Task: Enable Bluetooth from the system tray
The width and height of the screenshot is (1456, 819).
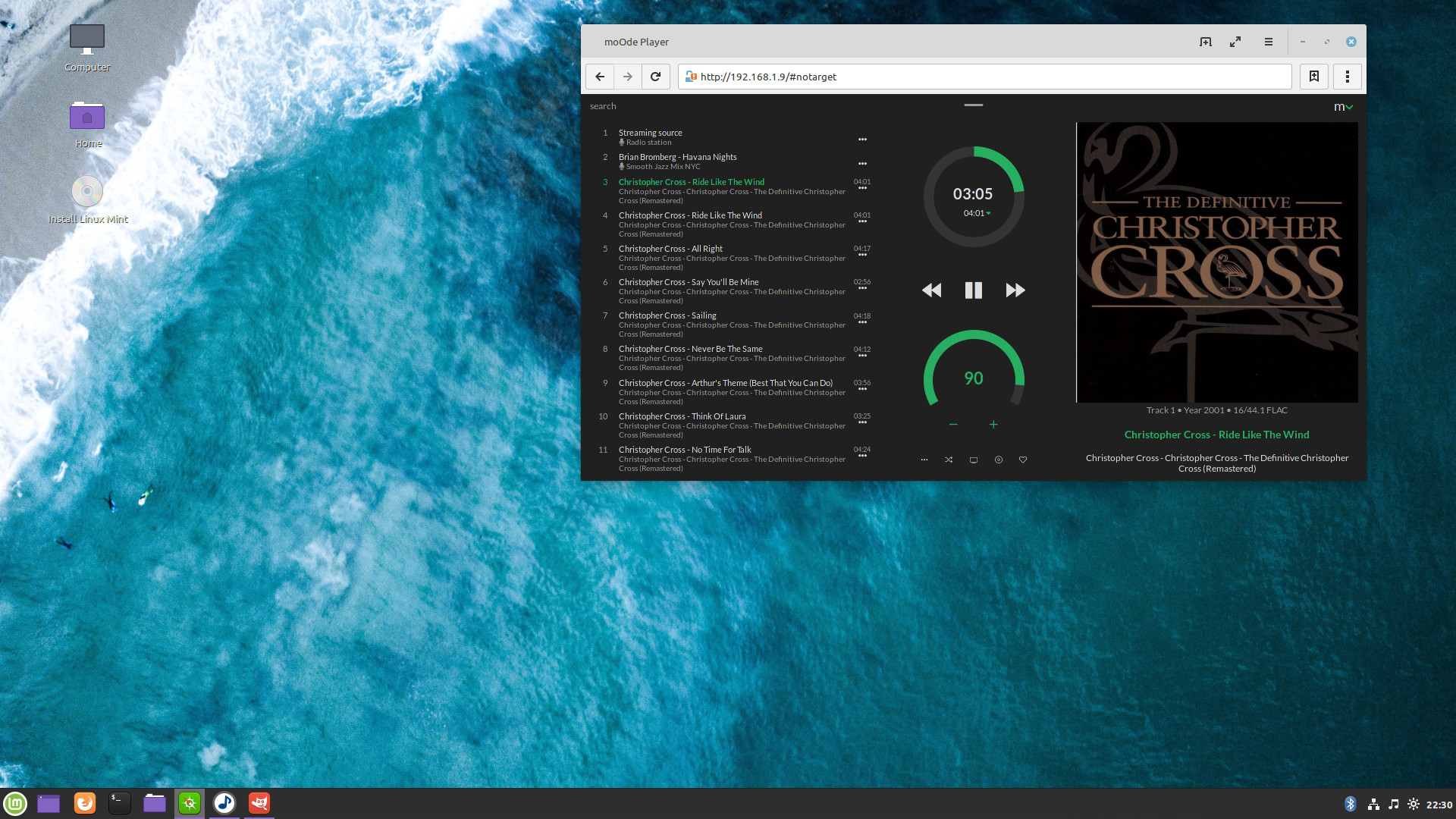Action: click(x=1350, y=803)
